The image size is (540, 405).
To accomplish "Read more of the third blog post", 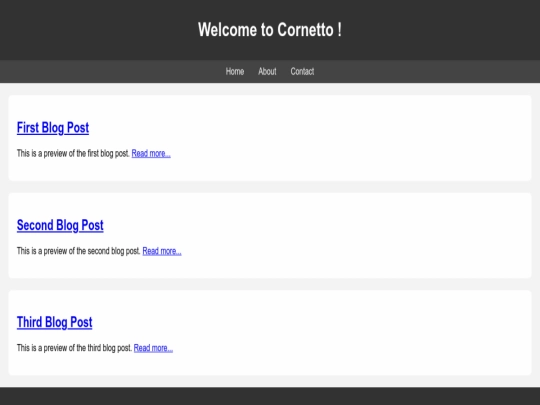I will pyautogui.click(x=153, y=348).
